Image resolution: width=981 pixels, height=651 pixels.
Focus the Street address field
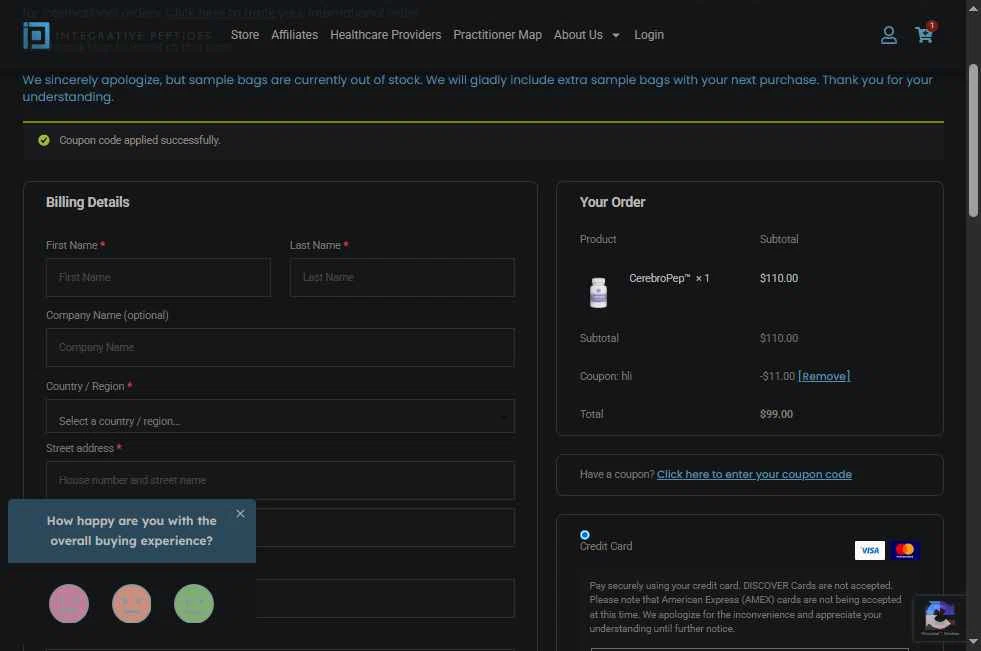(x=280, y=480)
